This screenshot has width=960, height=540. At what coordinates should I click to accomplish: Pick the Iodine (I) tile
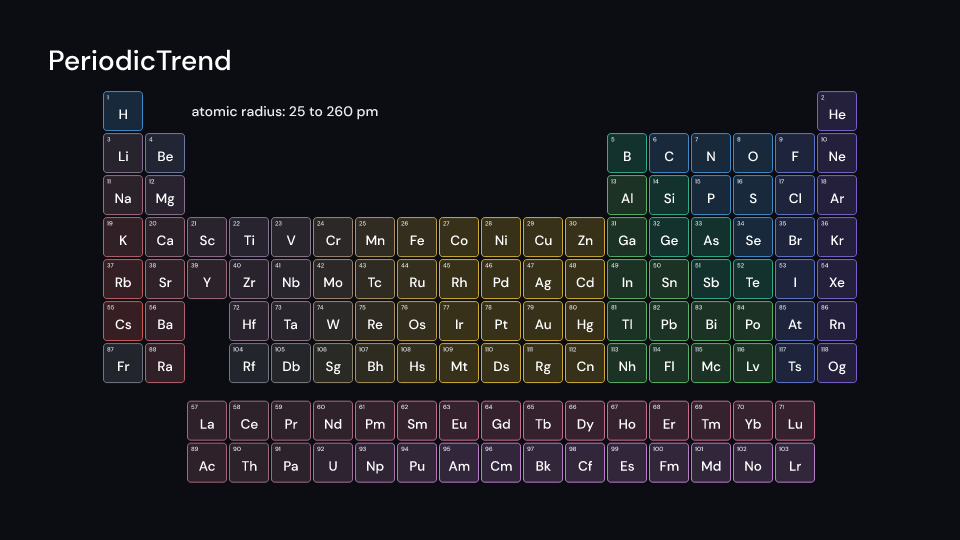pos(795,279)
